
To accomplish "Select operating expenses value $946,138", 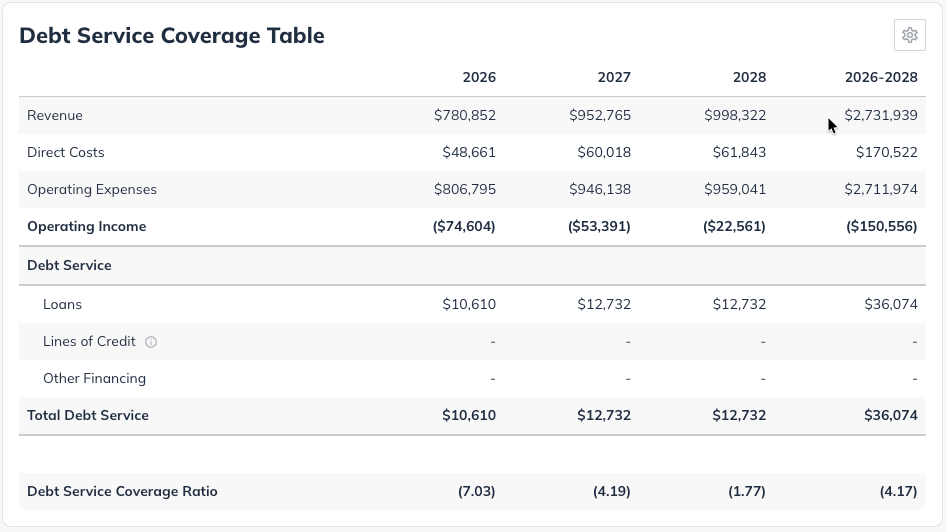I will (x=600, y=189).
